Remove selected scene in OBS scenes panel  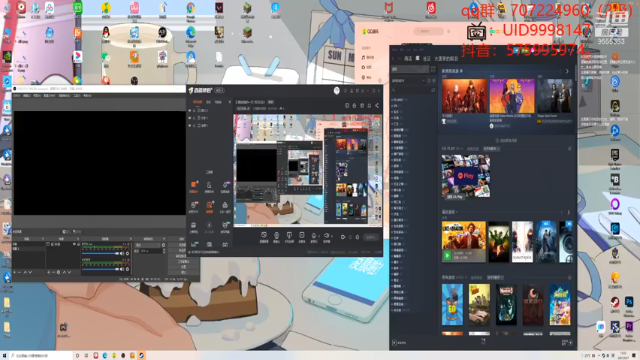[x=19, y=272]
